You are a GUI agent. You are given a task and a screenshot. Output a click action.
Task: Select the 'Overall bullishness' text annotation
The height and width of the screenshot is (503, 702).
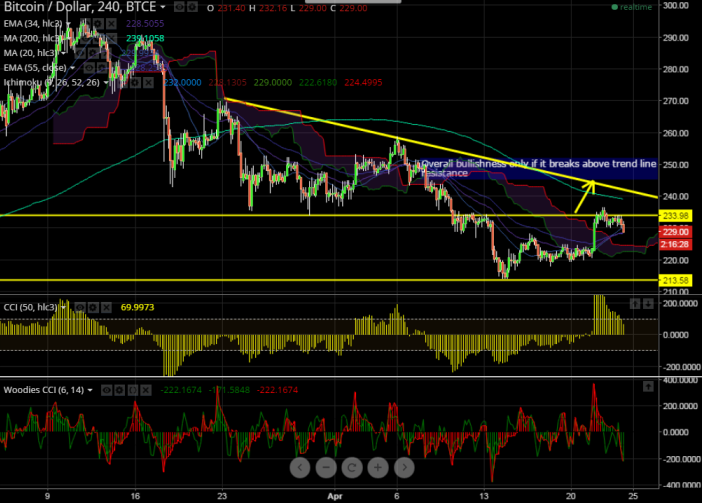coord(539,168)
